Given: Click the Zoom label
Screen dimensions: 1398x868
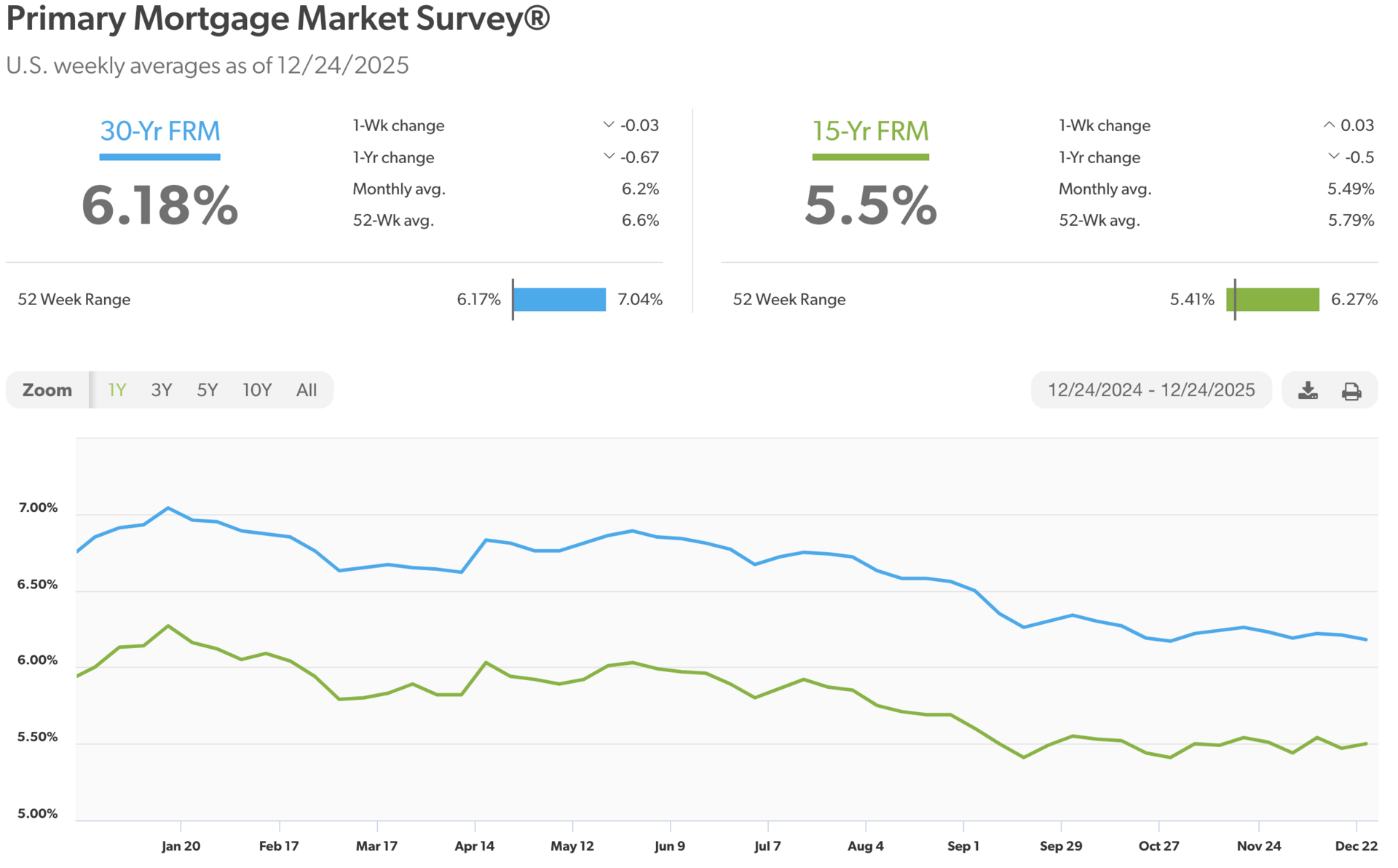Looking at the screenshot, I should pos(47,390).
